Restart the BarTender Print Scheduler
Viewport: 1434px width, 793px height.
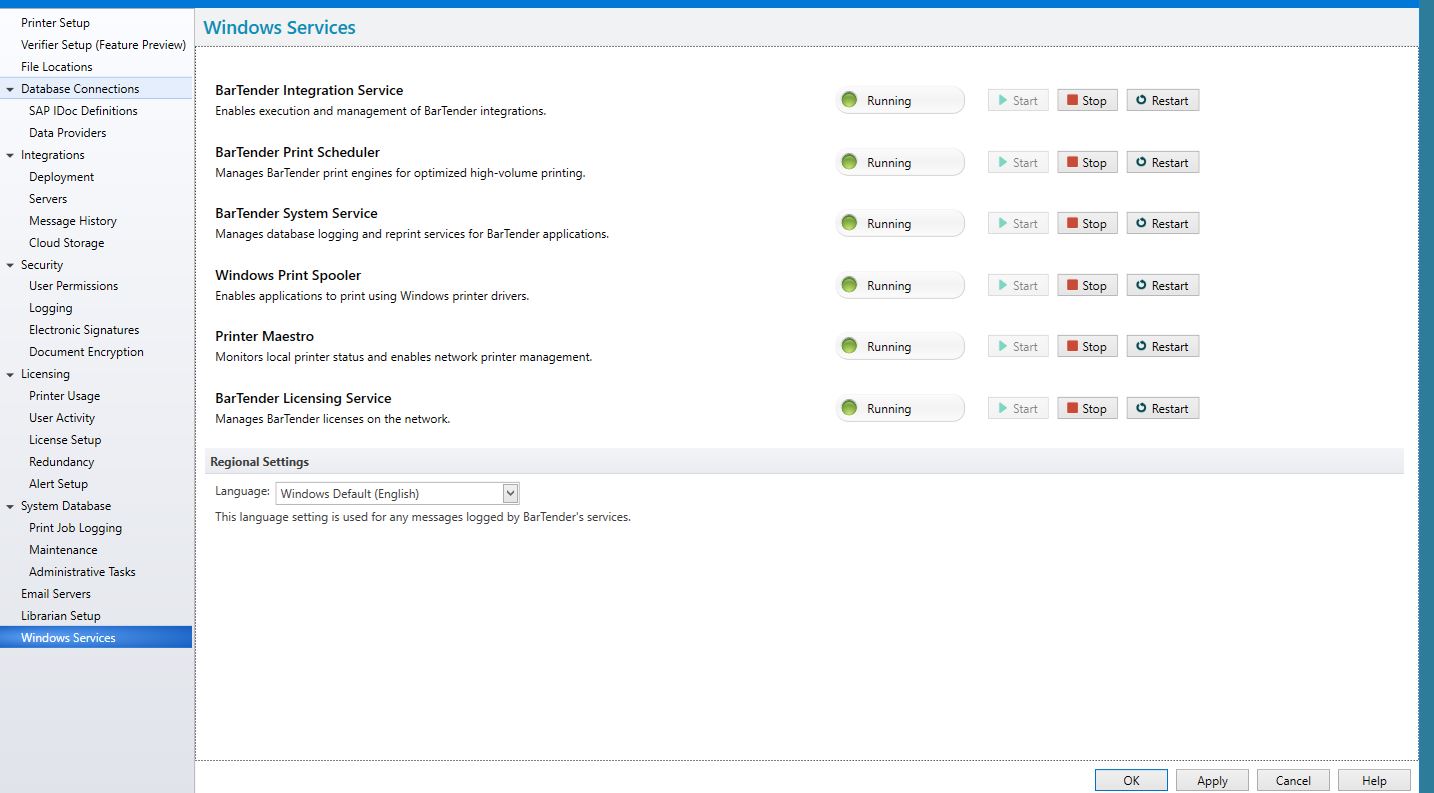coord(1162,162)
